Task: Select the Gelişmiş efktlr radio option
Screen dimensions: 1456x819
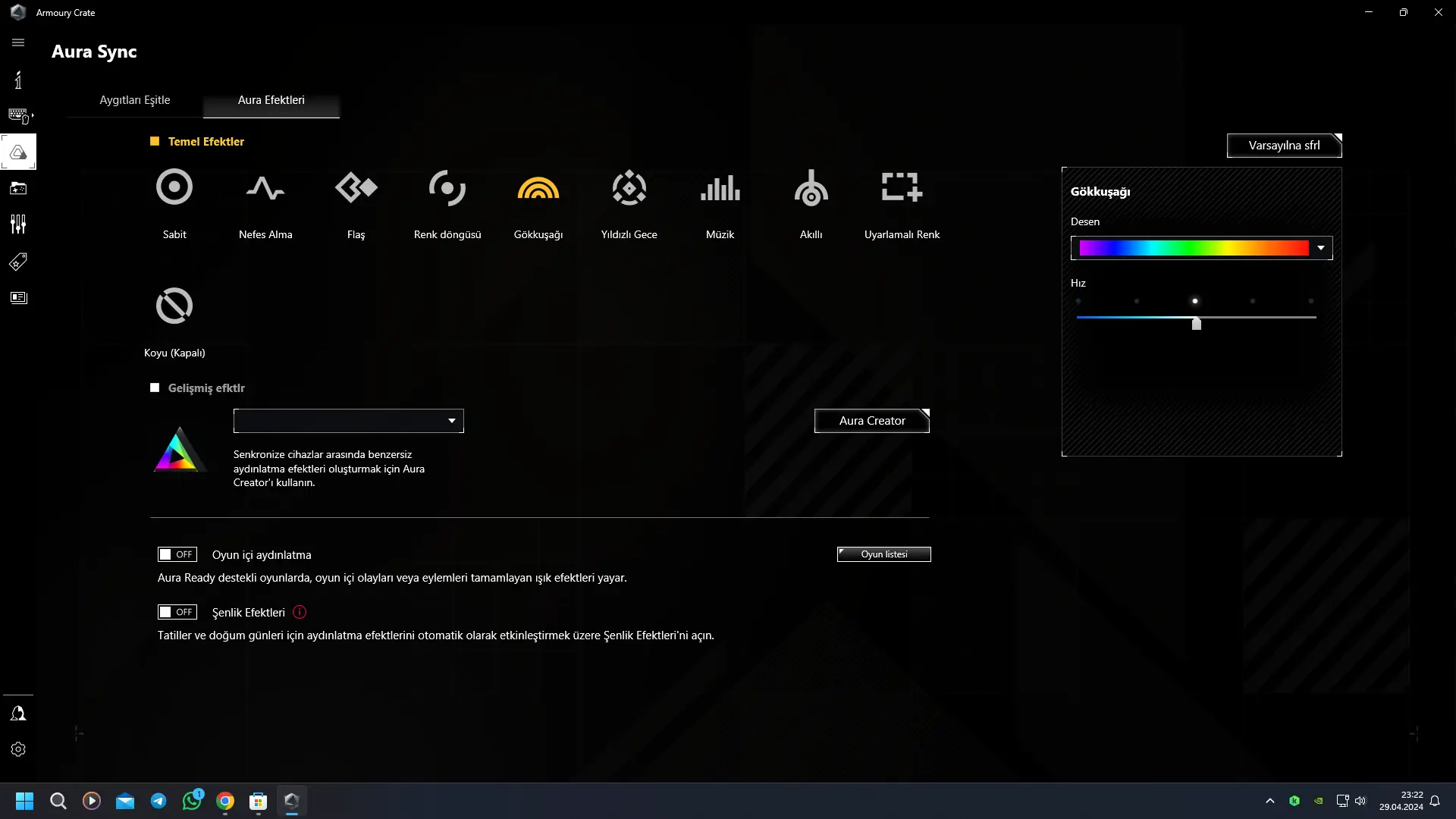Action: coord(155,388)
